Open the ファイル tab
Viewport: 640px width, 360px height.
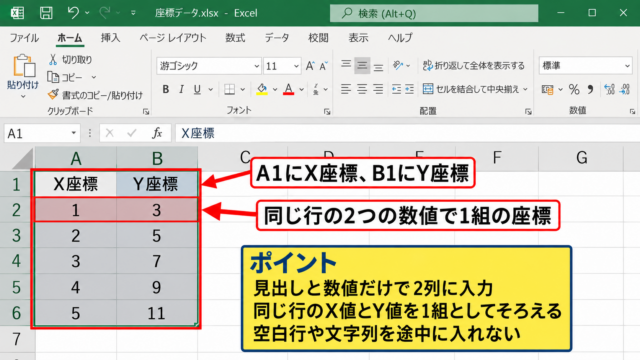tap(24, 38)
